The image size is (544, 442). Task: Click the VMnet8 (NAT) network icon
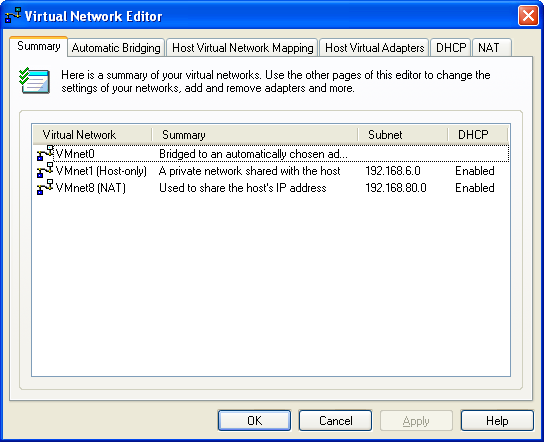pyautogui.click(x=45, y=187)
